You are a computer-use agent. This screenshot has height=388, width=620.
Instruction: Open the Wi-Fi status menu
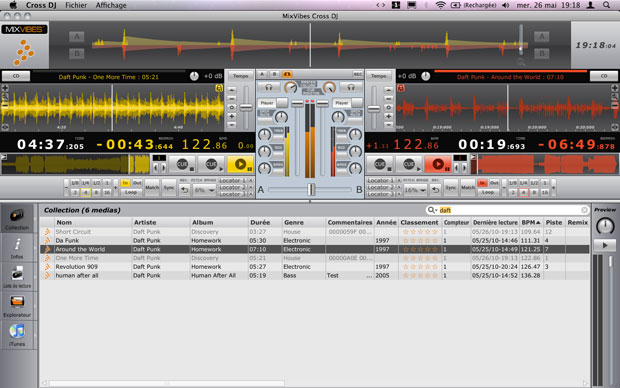click(x=440, y=5)
